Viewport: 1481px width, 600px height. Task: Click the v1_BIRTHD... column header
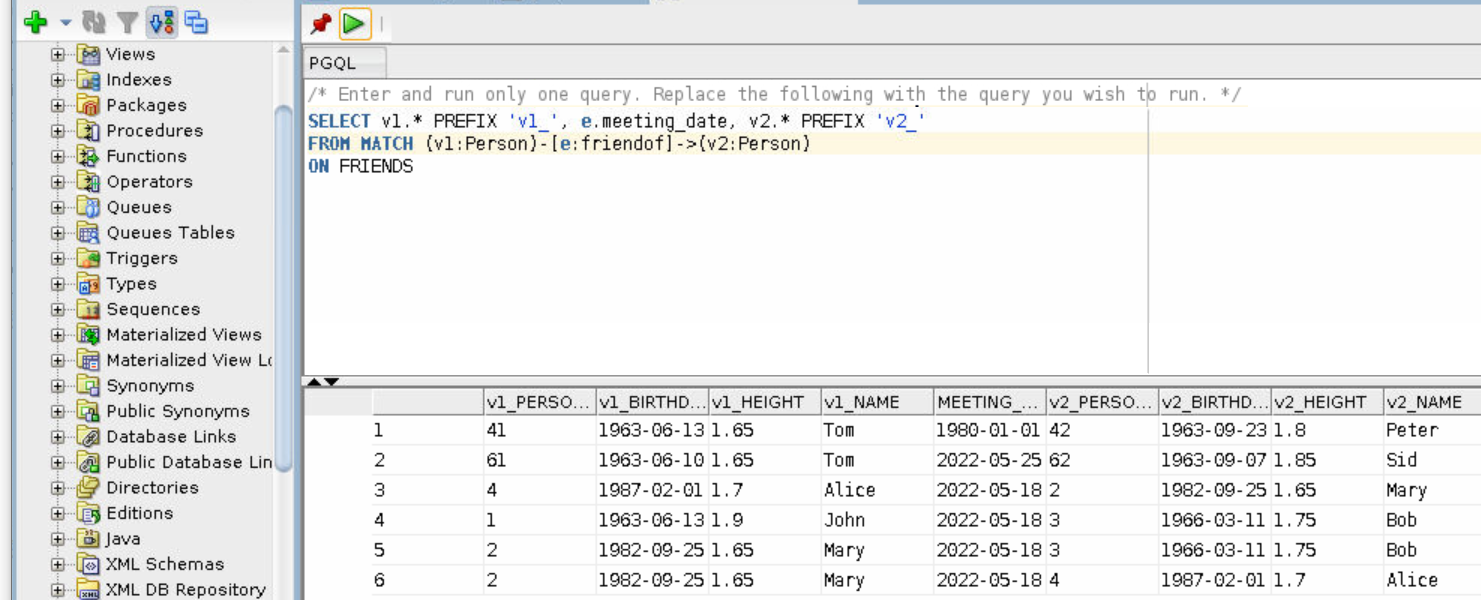click(x=652, y=402)
